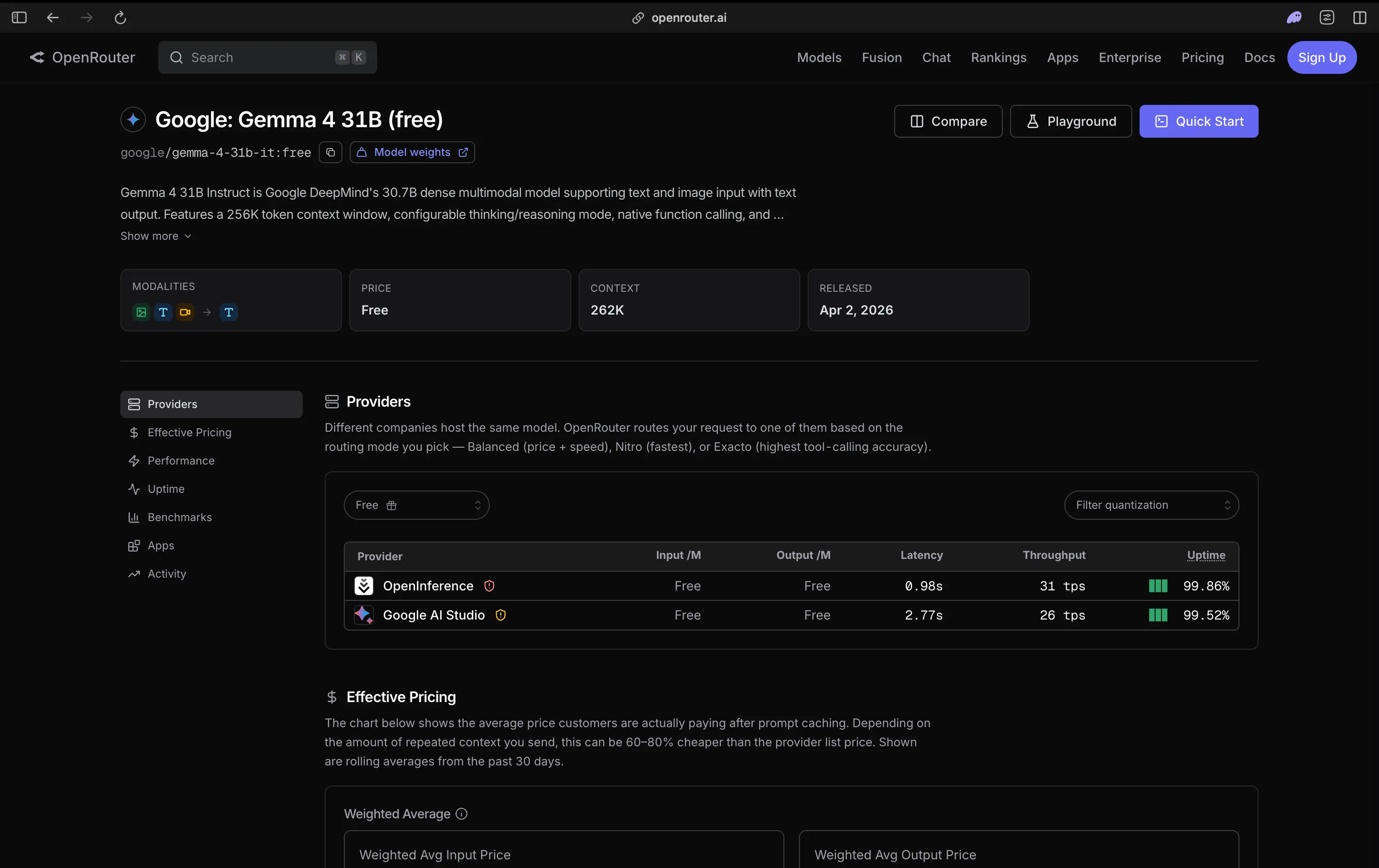
Task: Open the Playground button
Action: click(x=1071, y=121)
